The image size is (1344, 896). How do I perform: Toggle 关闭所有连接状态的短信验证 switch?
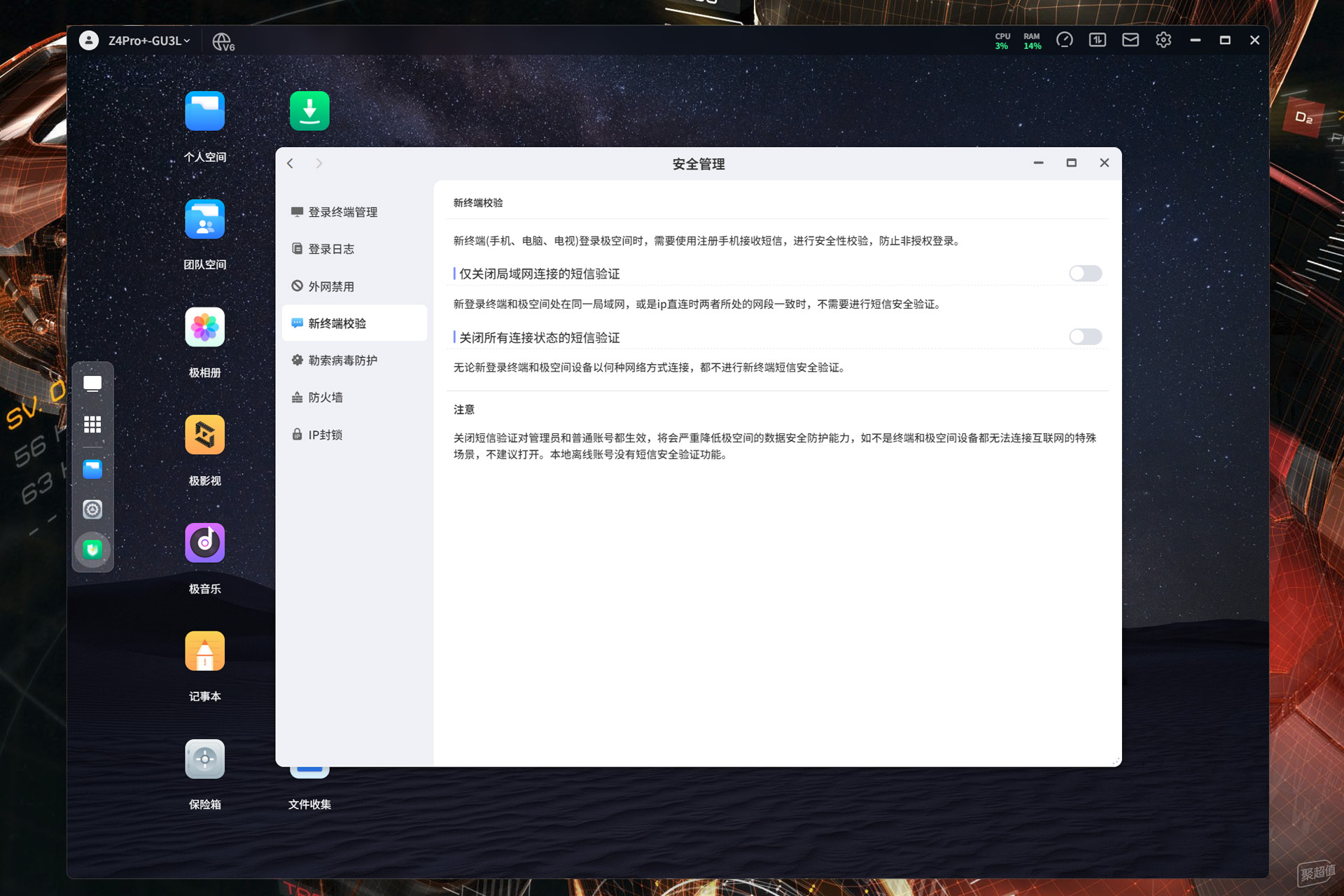click(1085, 337)
